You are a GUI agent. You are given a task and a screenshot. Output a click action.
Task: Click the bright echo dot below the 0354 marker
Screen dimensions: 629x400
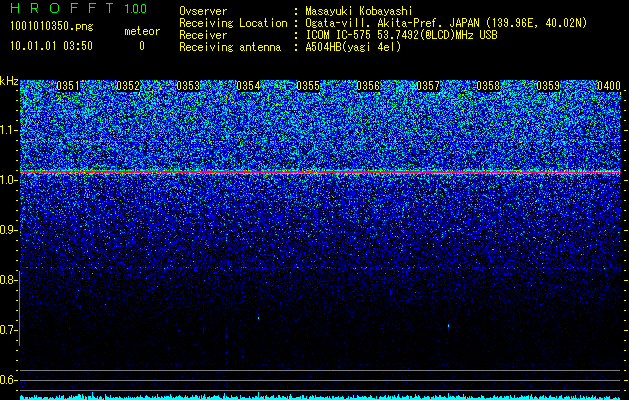point(258,318)
